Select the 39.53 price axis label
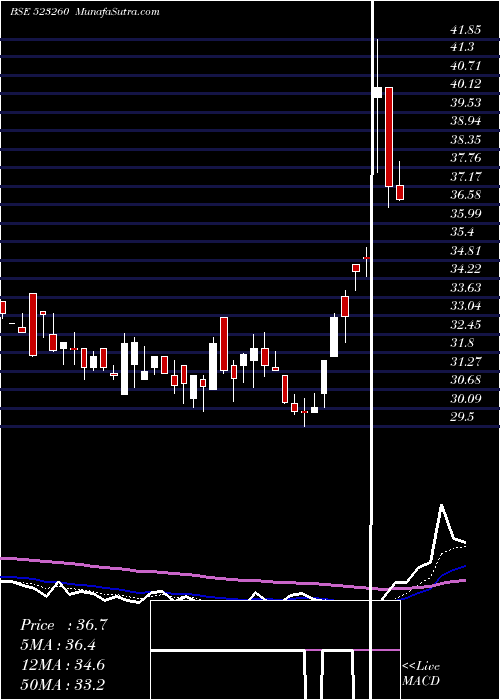500x700 pixels. pos(466,103)
